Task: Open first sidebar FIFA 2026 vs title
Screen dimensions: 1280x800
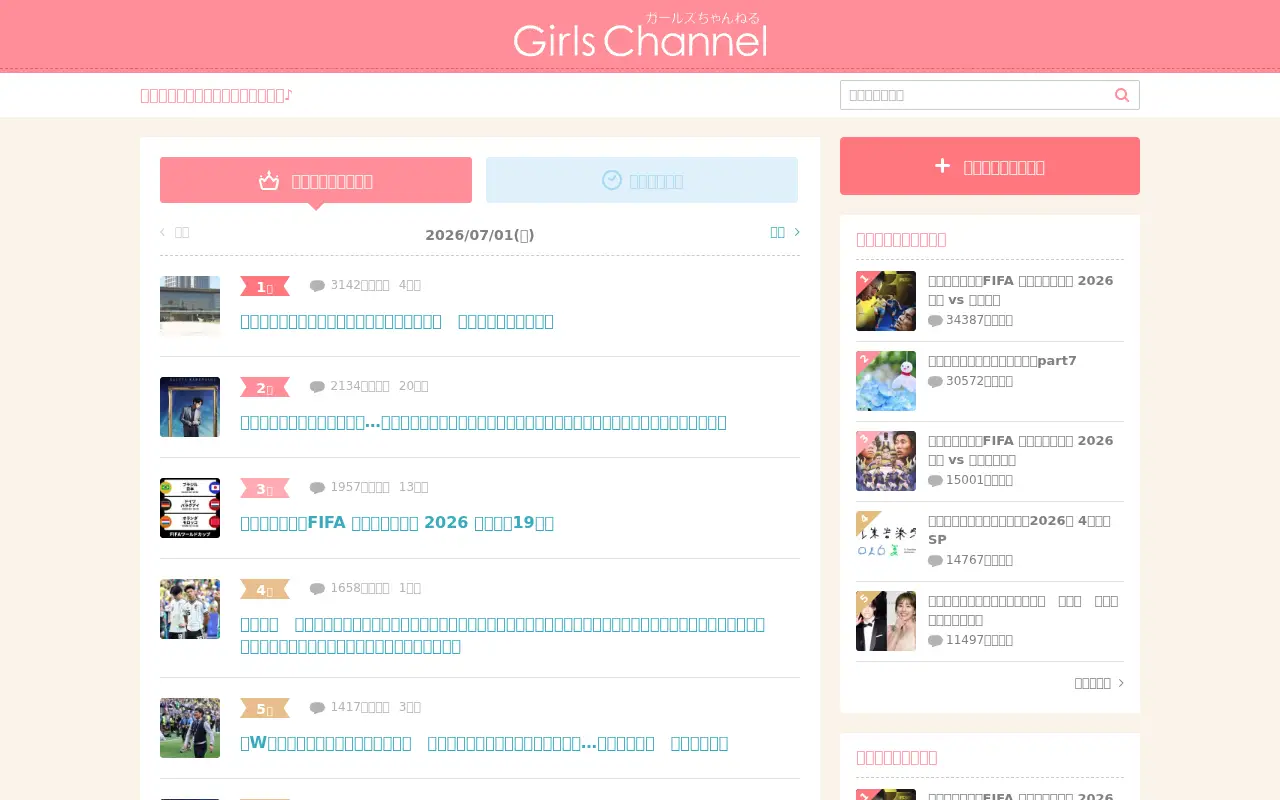Action: tap(1020, 290)
